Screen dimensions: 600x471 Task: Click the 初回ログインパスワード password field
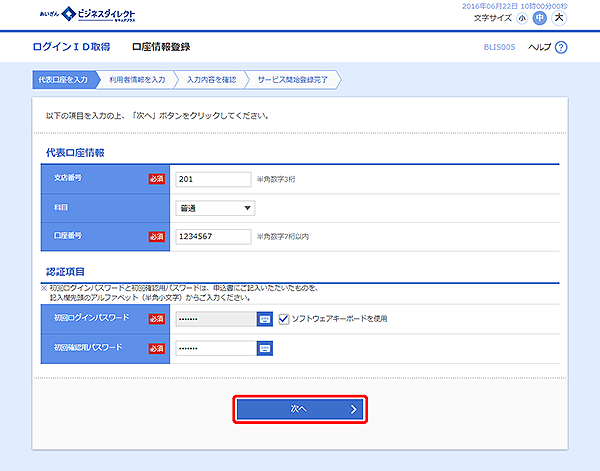[216, 319]
